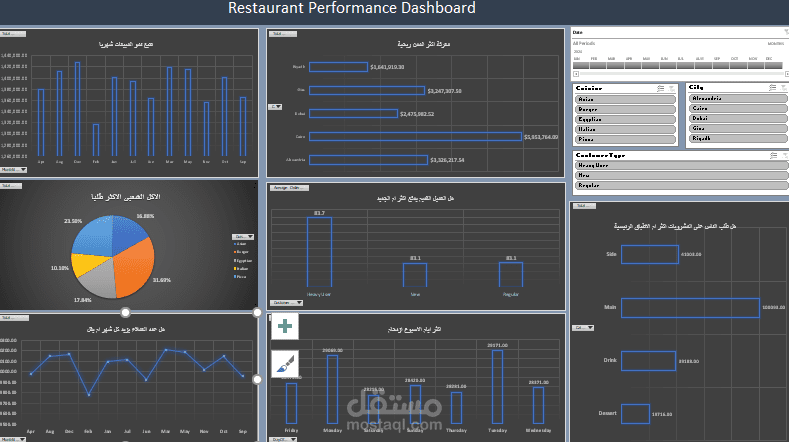This screenshot has width=789, height=442.
Task: Filter by Dubai in the City slicer
Action: [738, 118]
